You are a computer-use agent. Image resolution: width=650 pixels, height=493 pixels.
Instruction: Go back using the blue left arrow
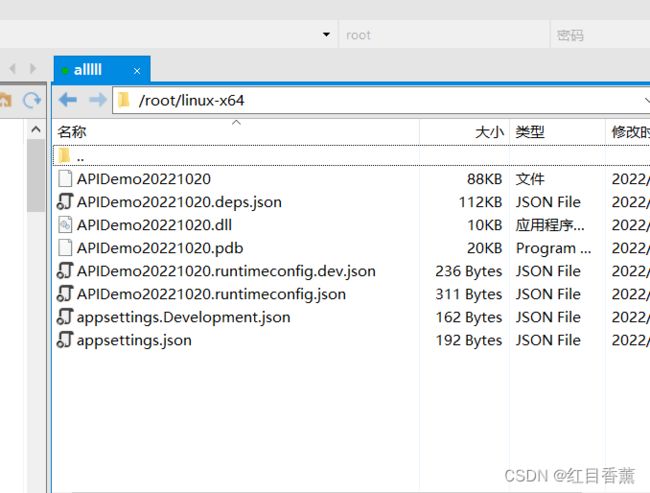[x=68, y=100]
